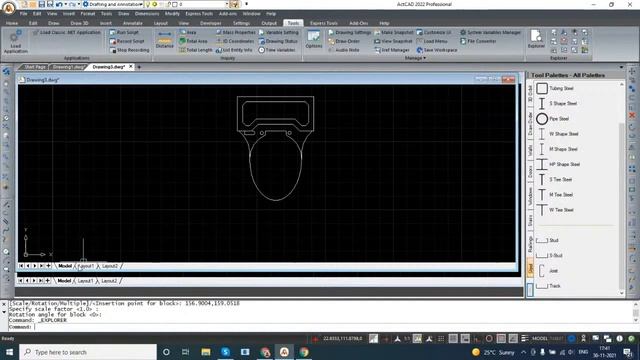Click View Snapshot
The height and width of the screenshot is (360, 640).
pos(393,41)
